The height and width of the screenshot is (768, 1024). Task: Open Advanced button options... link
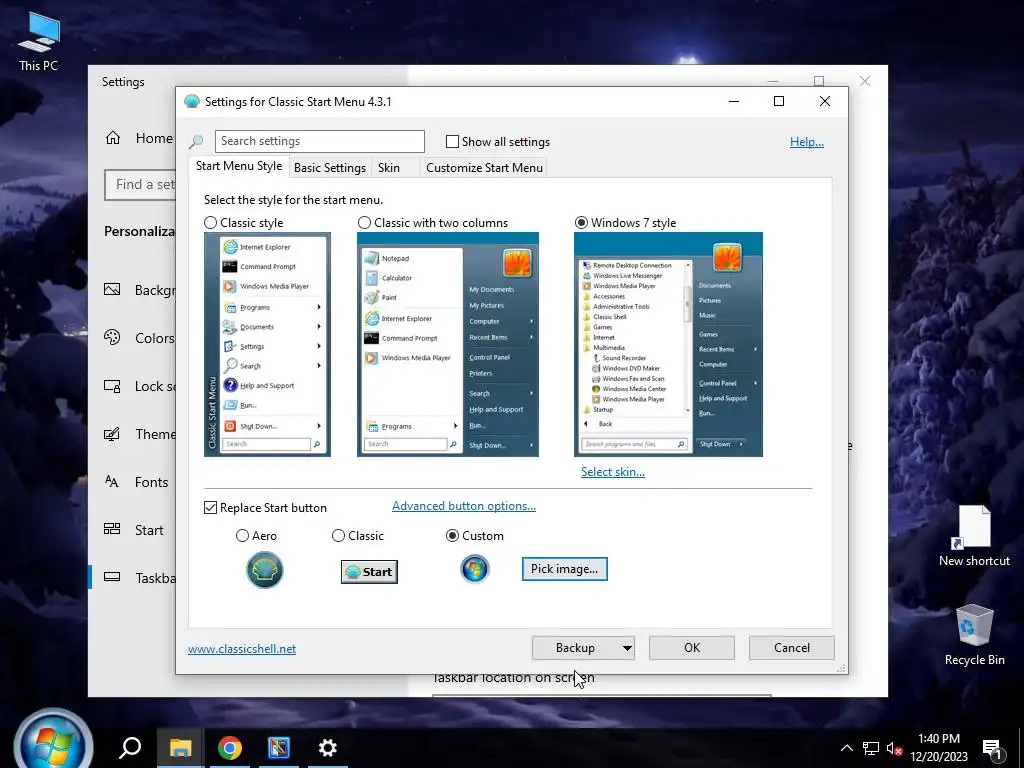point(464,506)
